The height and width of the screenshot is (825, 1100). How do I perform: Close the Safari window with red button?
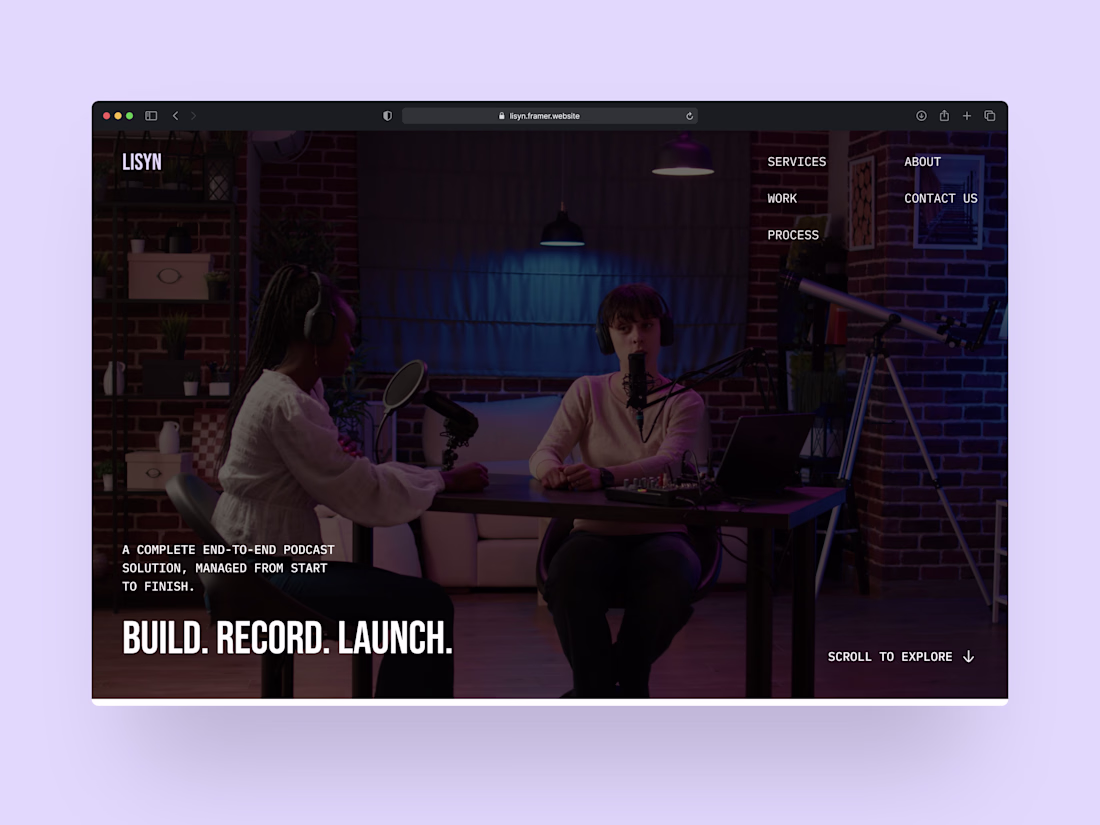(x=107, y=116)
